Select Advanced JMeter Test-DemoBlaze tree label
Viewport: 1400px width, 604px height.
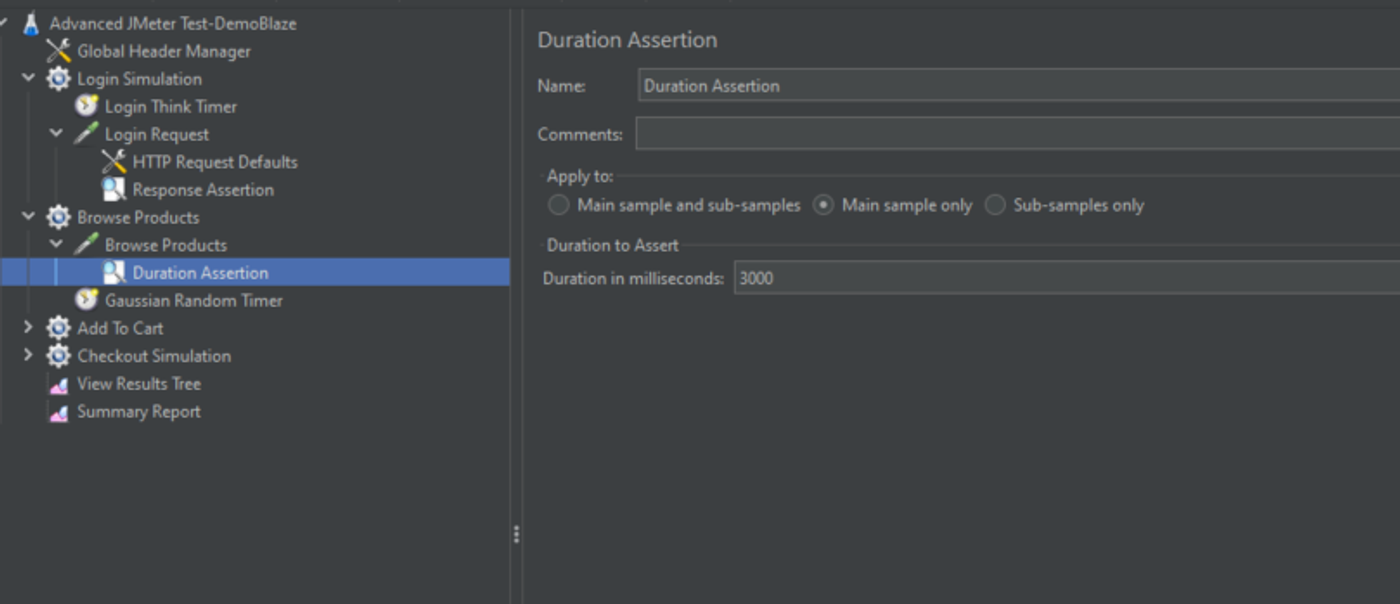click(x=173, y=23)
